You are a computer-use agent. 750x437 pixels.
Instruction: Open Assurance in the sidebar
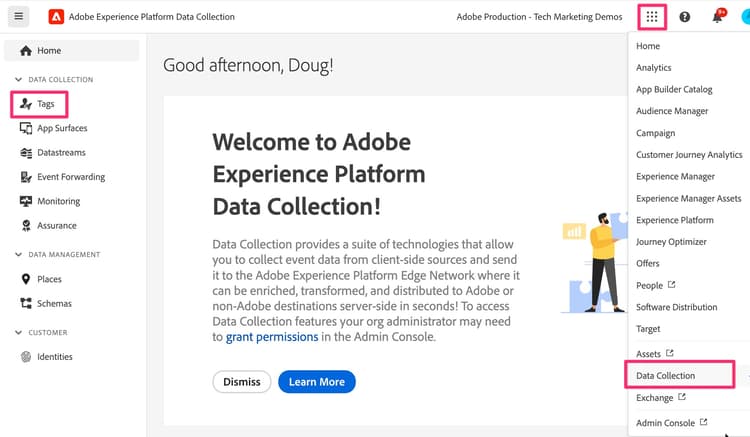coord(56,226)
